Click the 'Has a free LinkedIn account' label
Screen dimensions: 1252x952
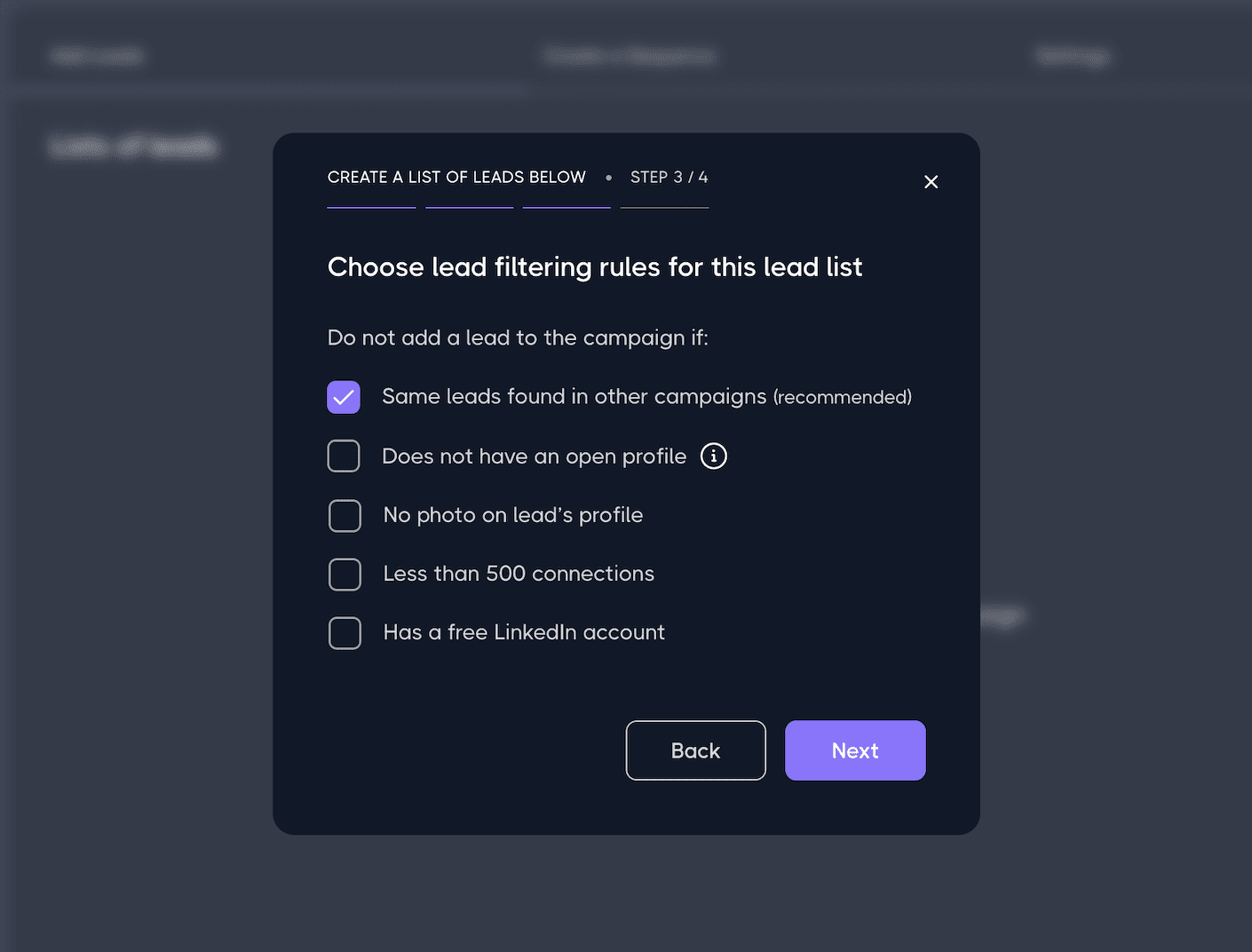(524, 632)
